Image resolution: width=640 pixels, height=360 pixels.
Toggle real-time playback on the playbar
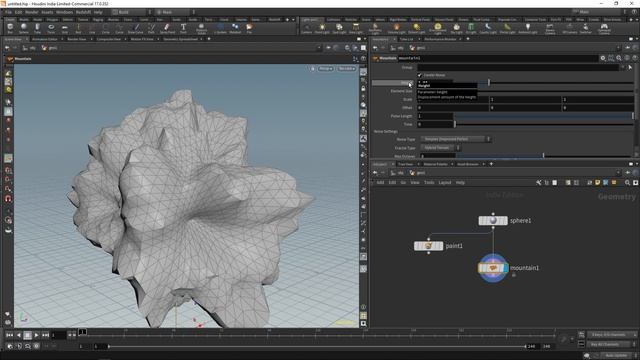tap(36, 346)
